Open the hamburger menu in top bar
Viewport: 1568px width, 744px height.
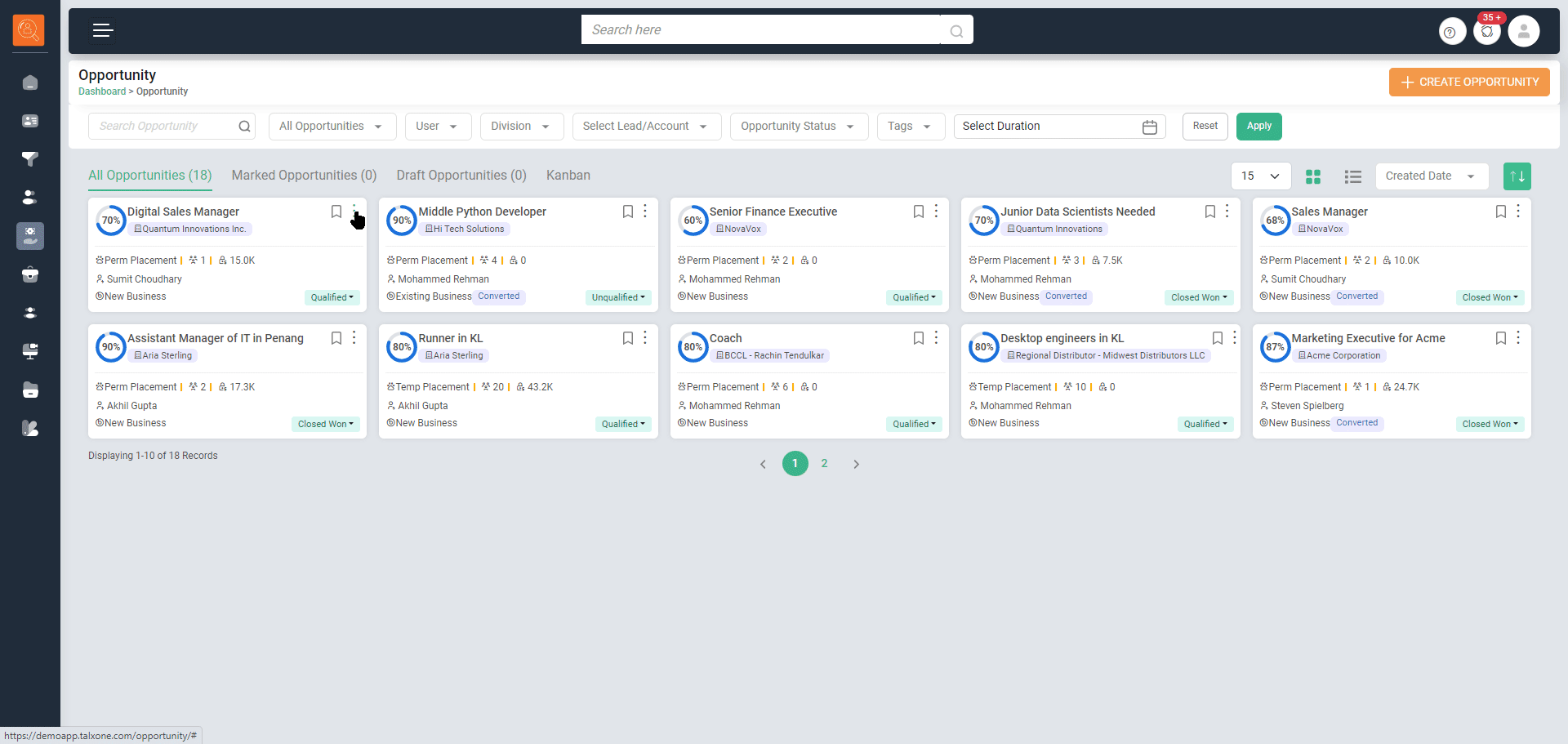click(x=102, y=31)
